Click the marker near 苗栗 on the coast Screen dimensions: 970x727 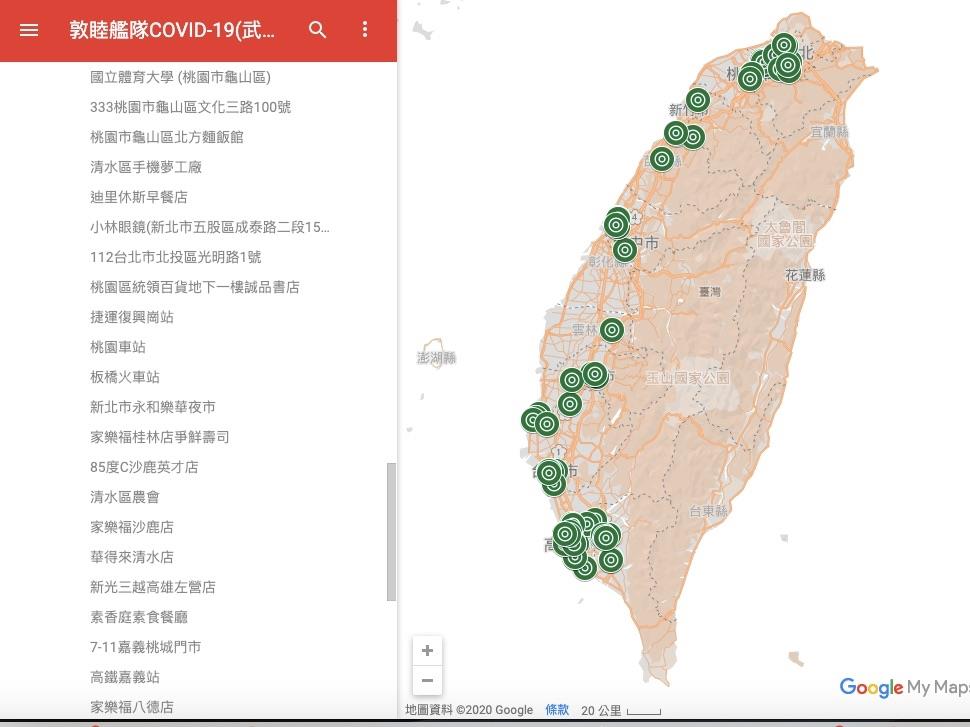tap(662, 158)
